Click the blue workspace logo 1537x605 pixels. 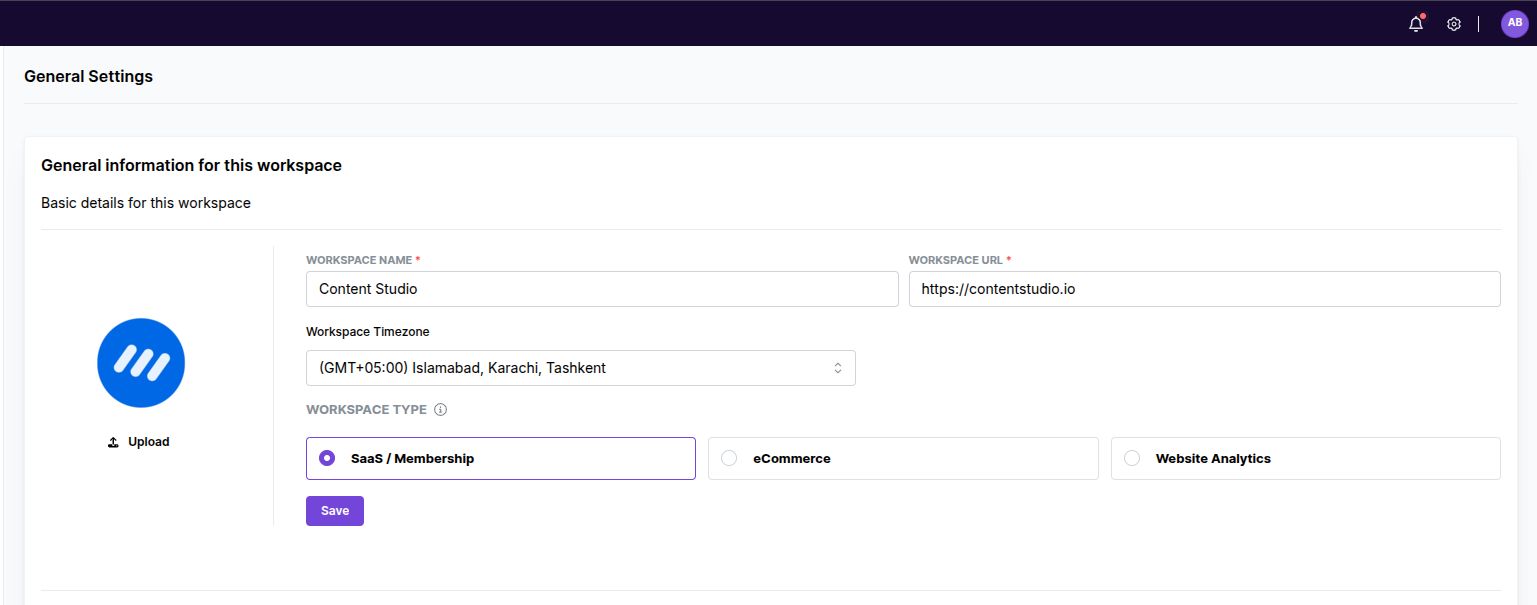click(x=141, y=363)
